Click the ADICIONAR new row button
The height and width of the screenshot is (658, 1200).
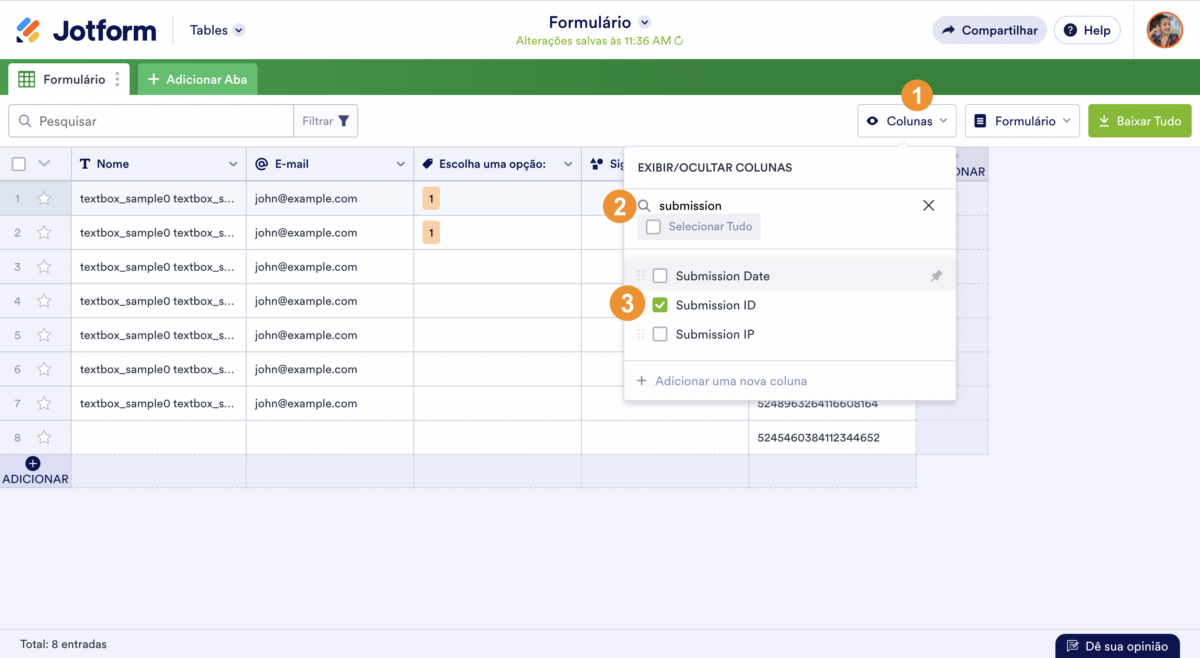[x=35, y=471]
